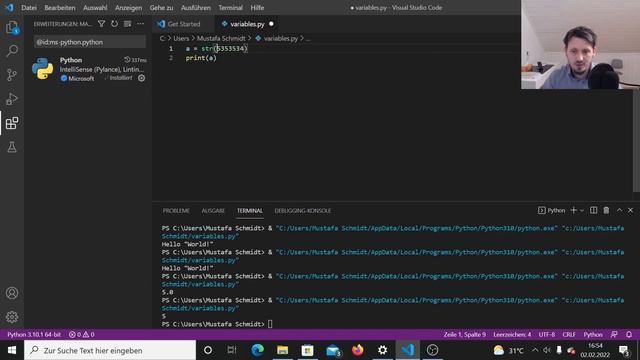Go to line Zeile 1, Spalte 9
Image resolution: width=640 pixels, height=360 pixels.
pyautogui.click(x=464, y=334)
